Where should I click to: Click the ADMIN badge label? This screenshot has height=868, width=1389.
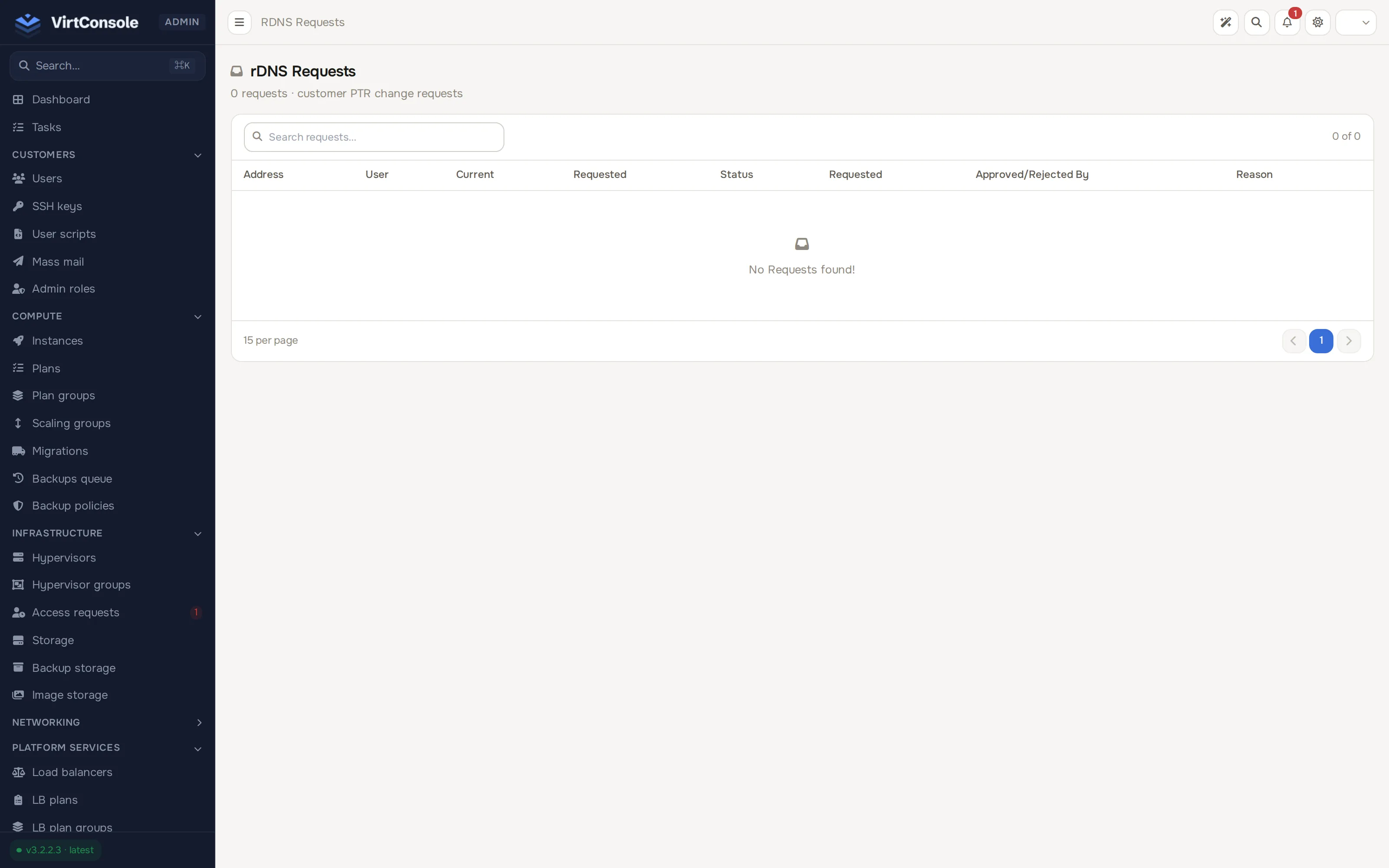pos(182,22)
